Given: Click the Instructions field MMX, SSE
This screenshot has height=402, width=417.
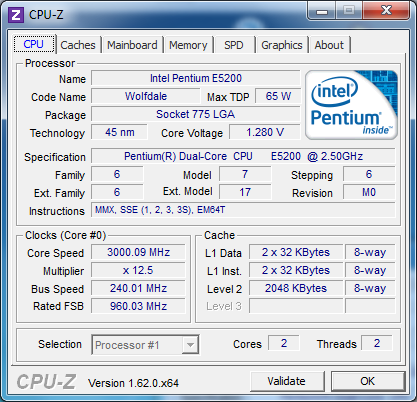Looking at the screenshot, I should pyautogui.click(x=243, y=210).
